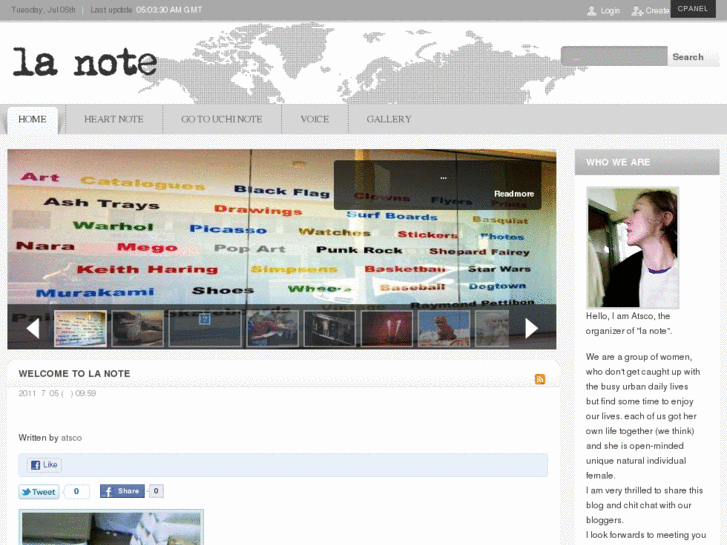
Task: Click the author name atsco
Action: tap(71, 438)
